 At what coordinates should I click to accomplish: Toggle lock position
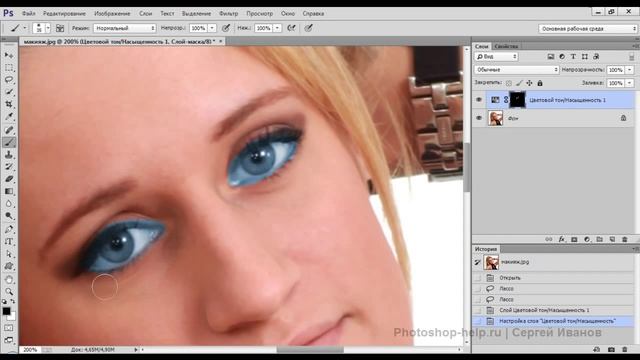coord(529,83)
